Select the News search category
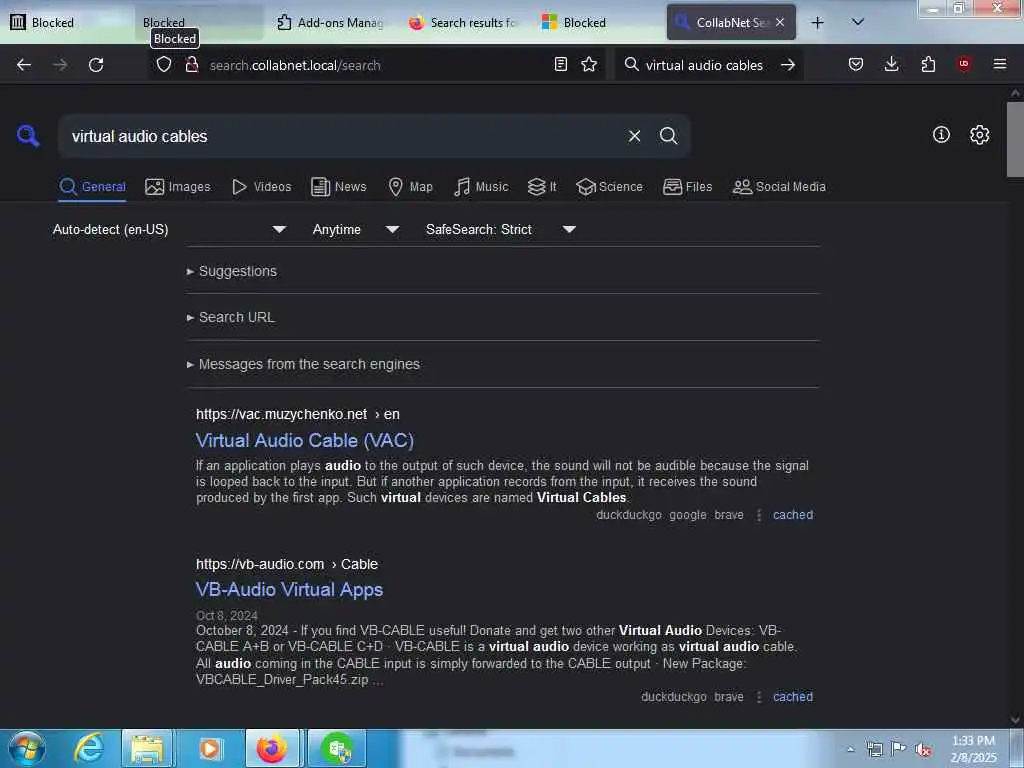Screen dimensions: 1024x768 point(338,187)
